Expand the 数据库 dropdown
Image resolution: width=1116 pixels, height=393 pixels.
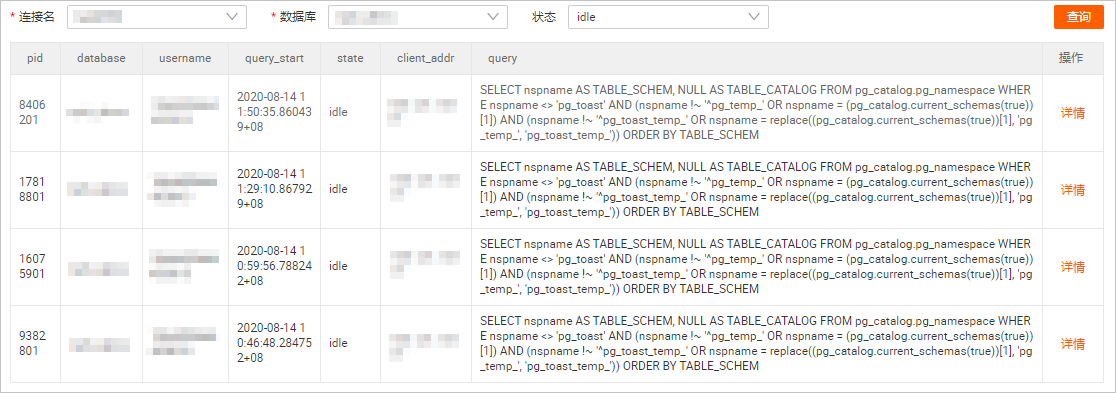pyautogui.click(x=418, y=17)
